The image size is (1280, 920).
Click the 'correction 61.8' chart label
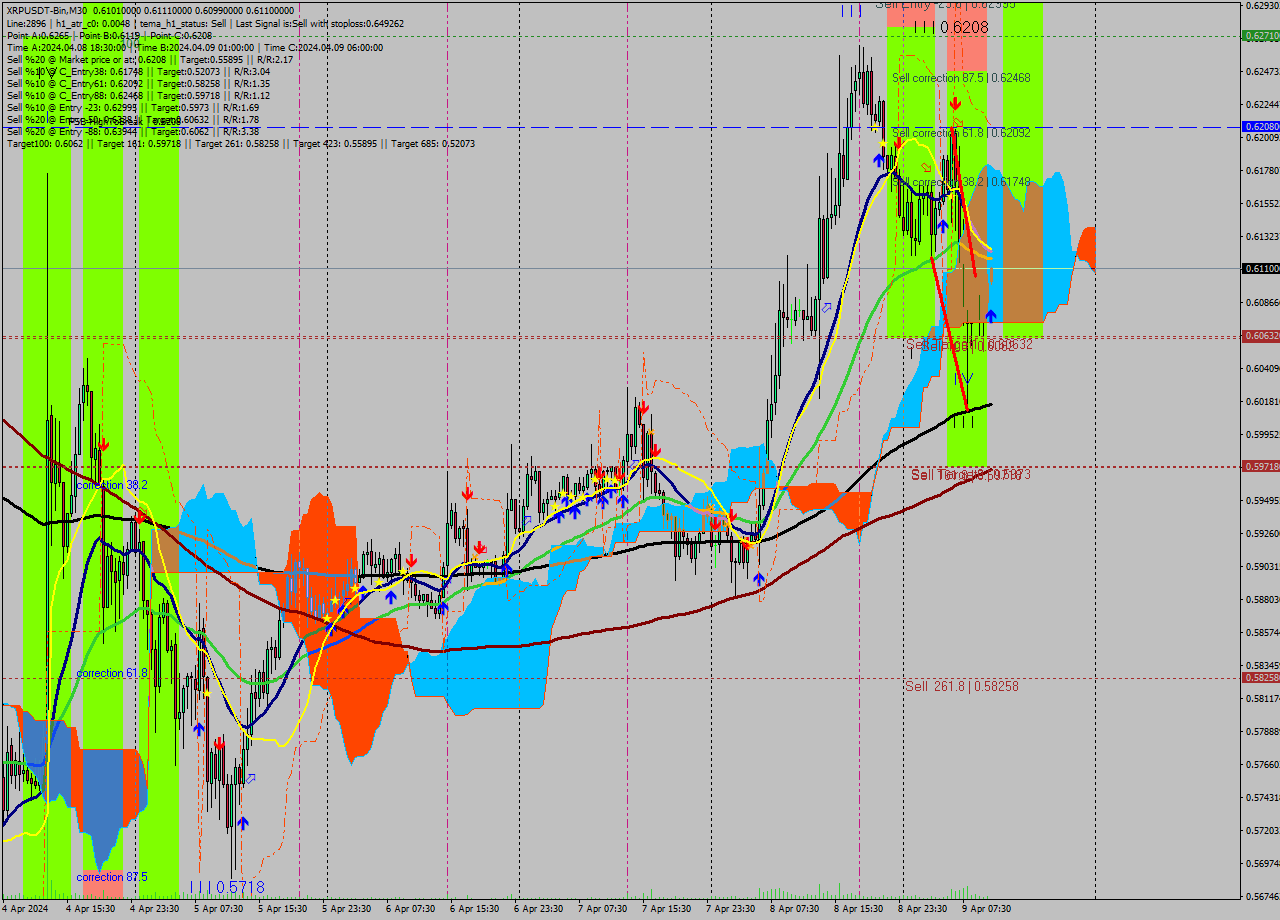(112, 673)
